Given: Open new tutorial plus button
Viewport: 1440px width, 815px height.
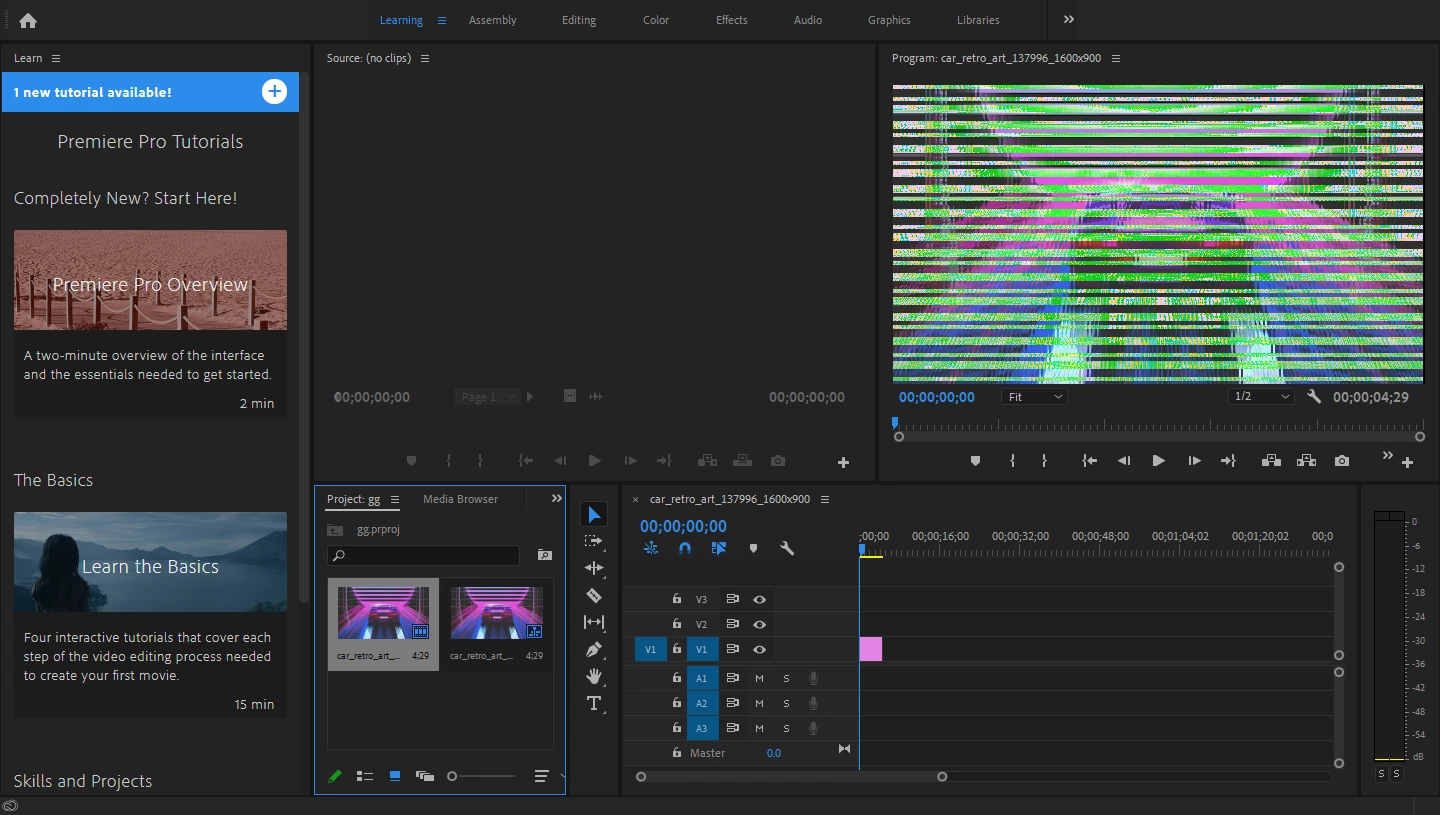Looking at the screenshot, I should click(274, 92).
